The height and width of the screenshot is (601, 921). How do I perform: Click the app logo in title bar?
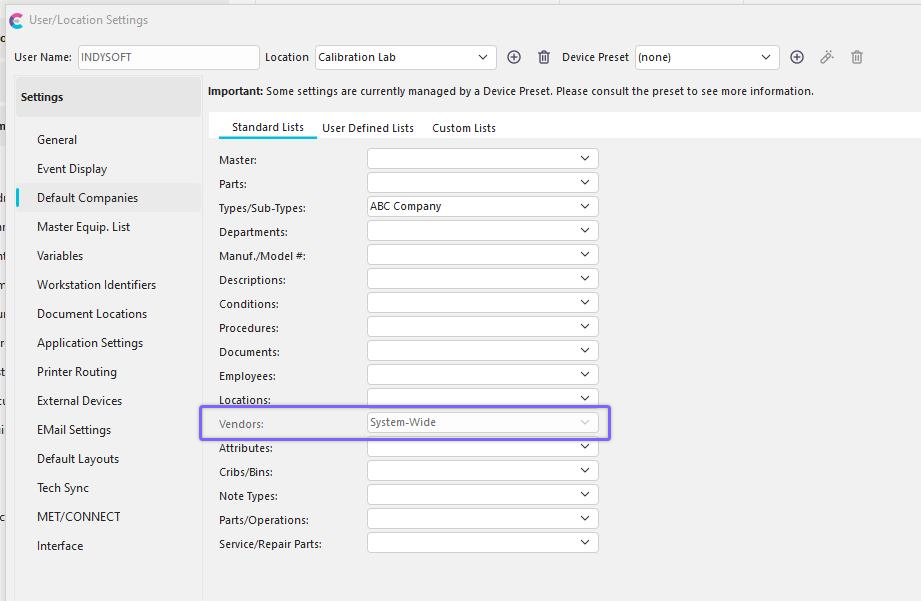16,20
